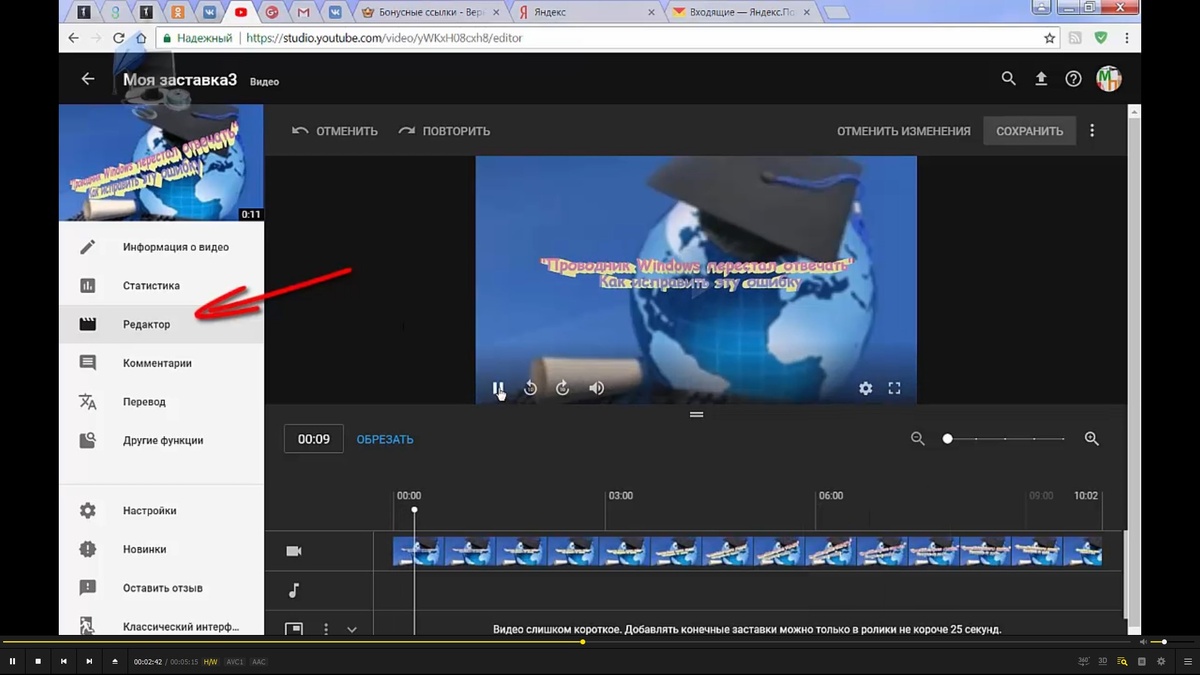Open the Studio search icon
1200x675 pixels.
click(x=1008, y=78)
